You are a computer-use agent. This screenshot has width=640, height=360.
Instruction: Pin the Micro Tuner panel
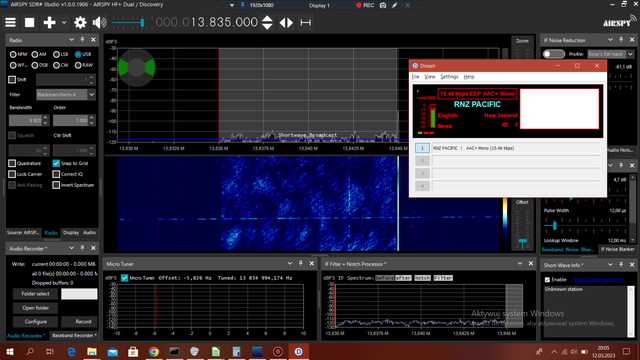point(301,263)
